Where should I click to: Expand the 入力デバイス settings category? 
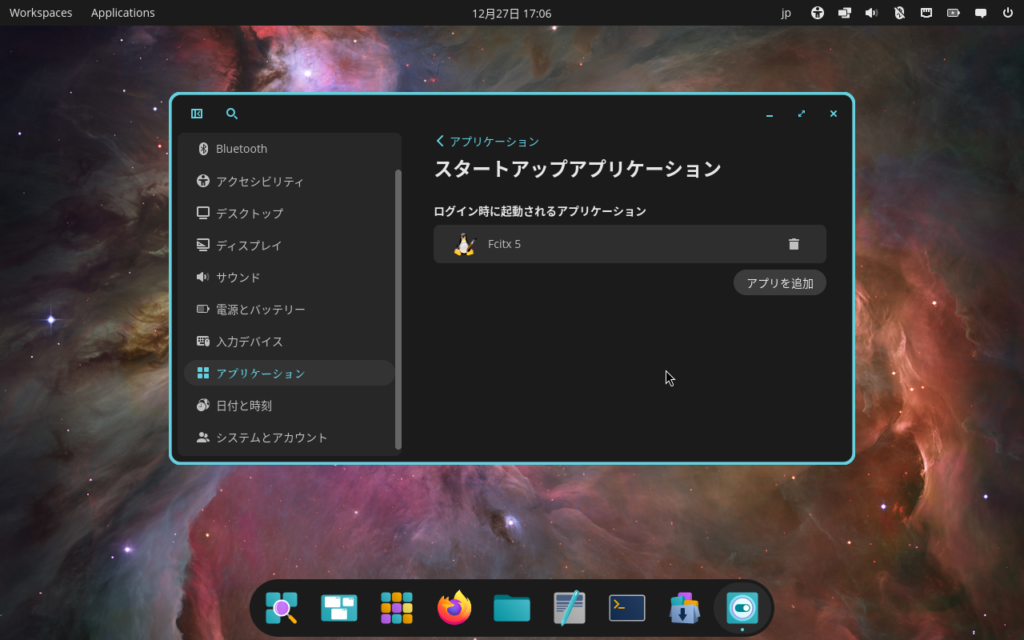click(x=249, y=342)
